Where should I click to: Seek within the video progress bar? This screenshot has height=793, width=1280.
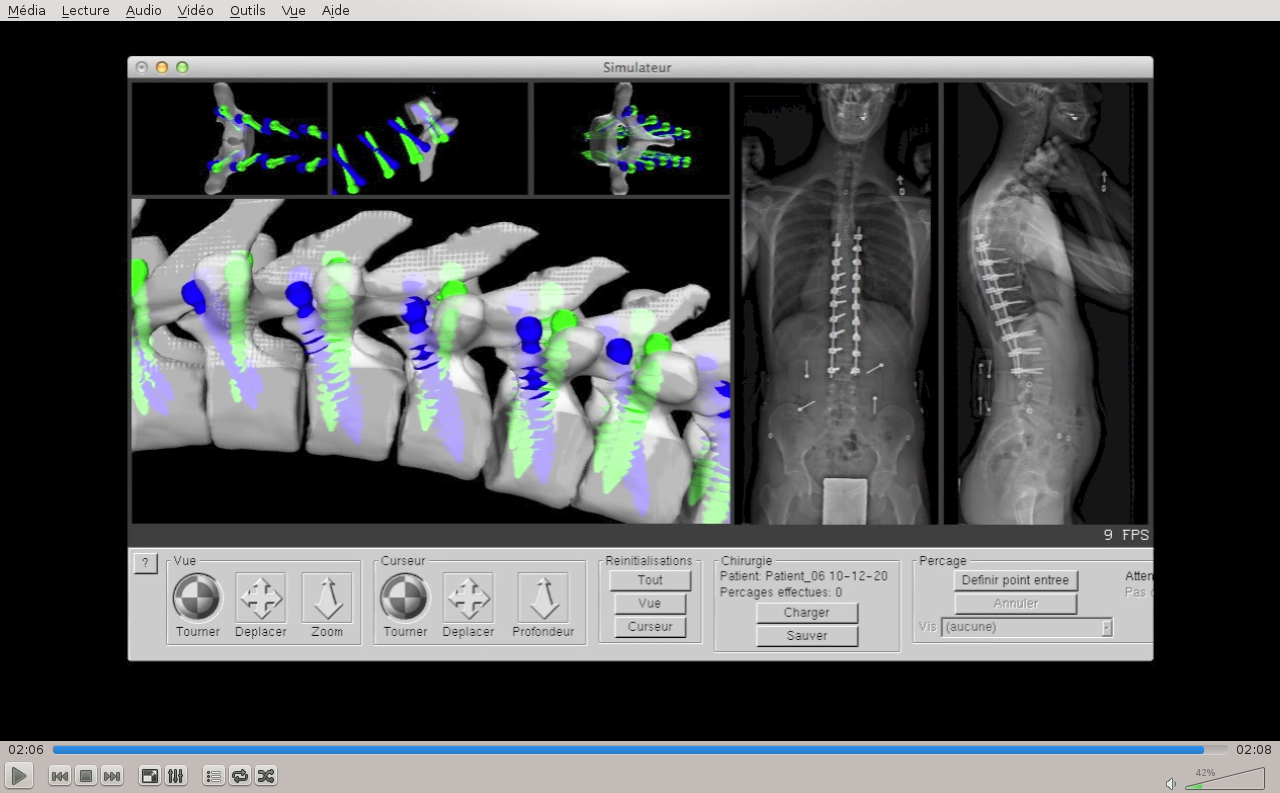click(x=640, y=749)
